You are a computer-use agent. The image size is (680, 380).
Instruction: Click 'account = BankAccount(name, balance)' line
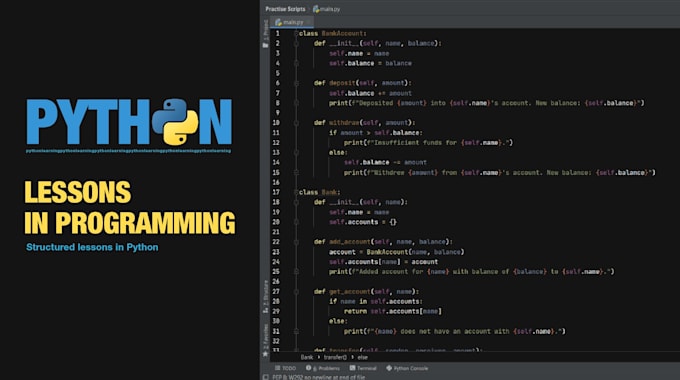tap(396, 252)
